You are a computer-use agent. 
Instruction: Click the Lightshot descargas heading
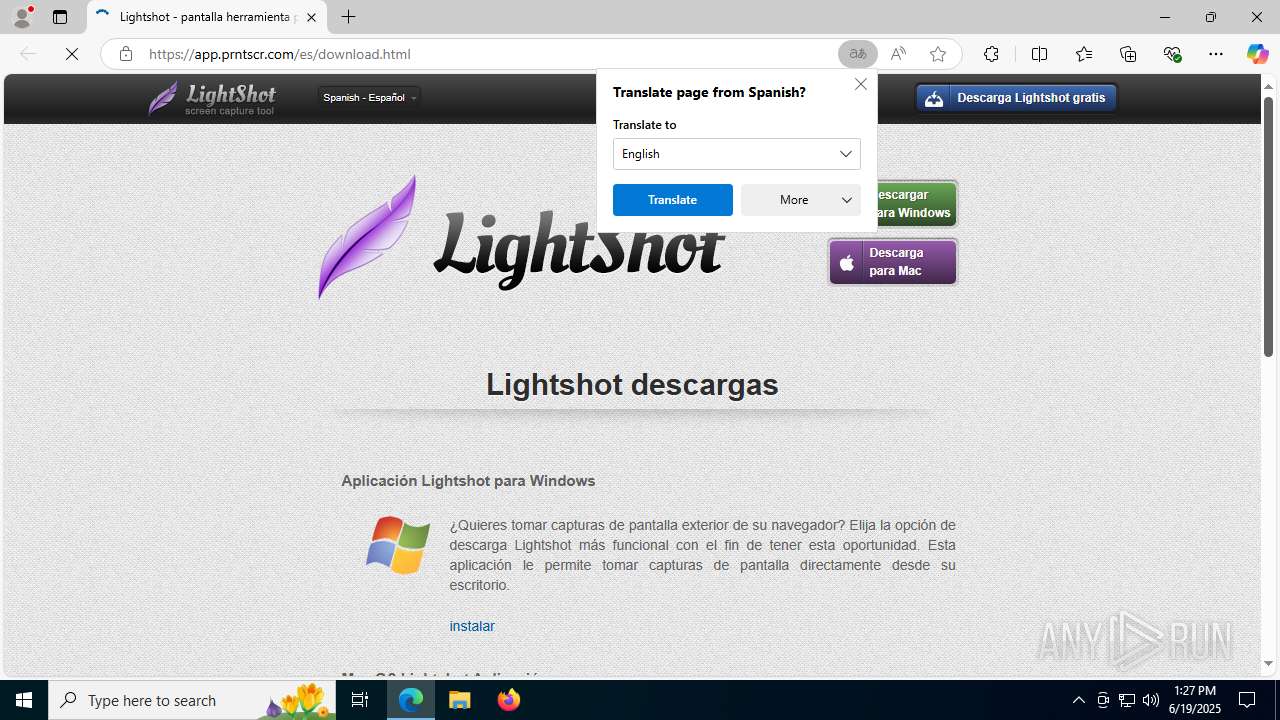pyautogui.click(x=632, y=384)
